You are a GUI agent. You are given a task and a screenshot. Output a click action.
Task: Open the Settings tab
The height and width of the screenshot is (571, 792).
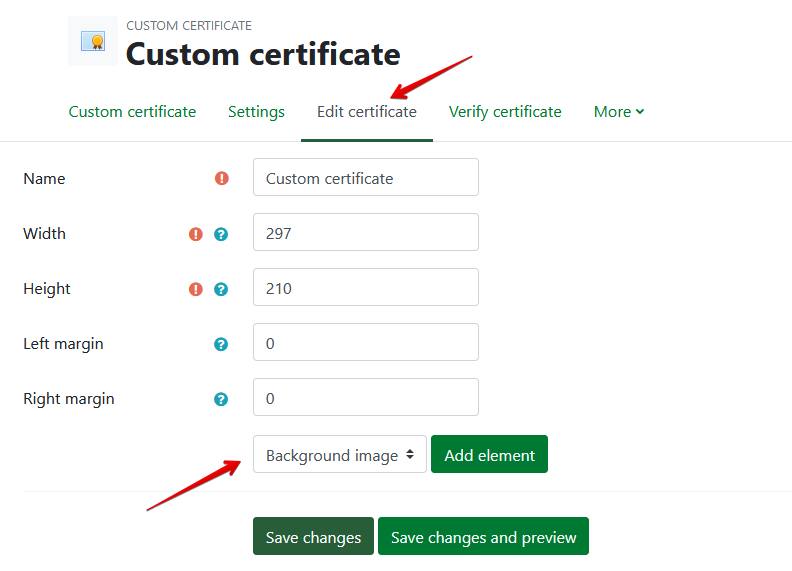[256, 112]
